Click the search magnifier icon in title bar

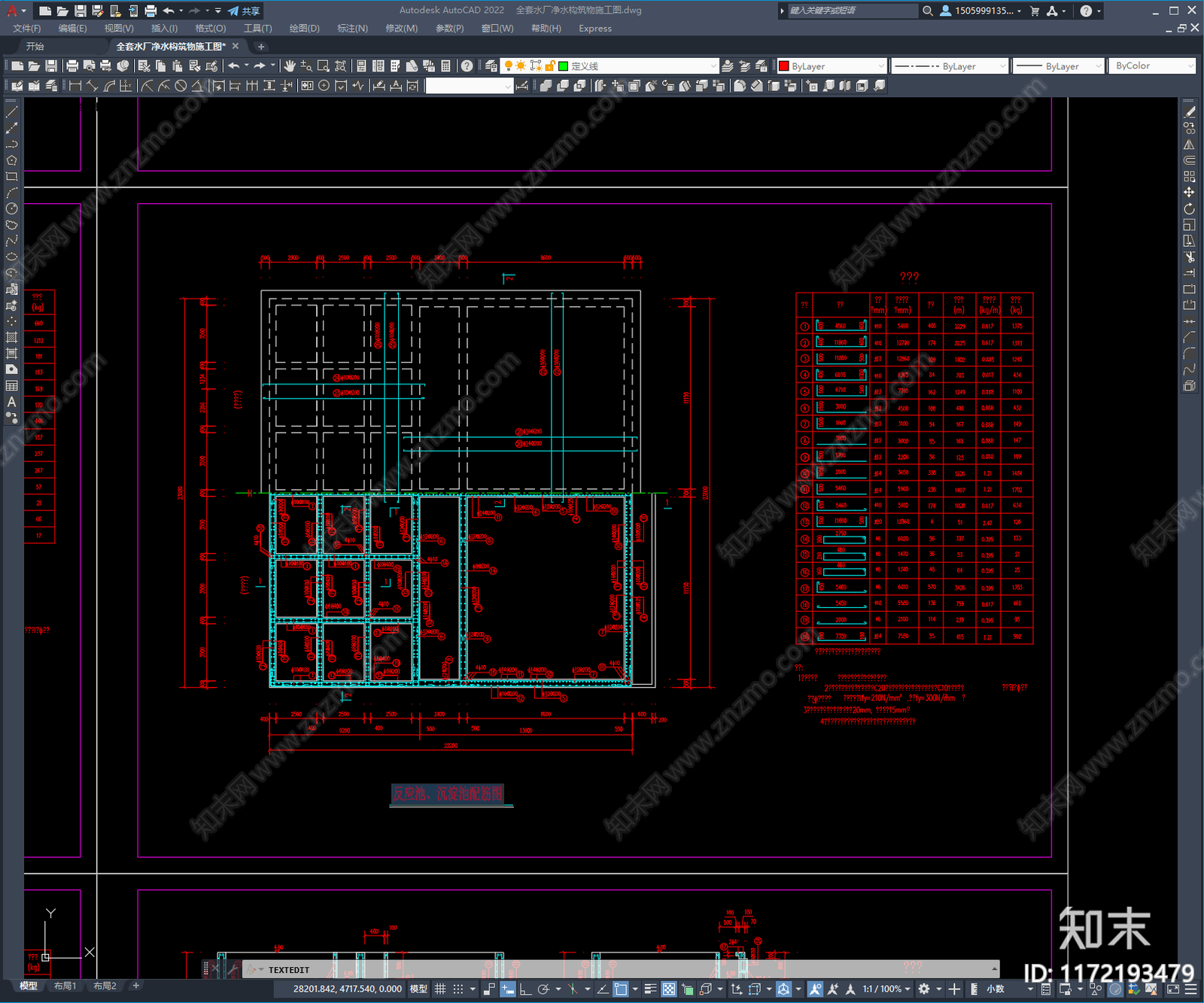pos(928,11)
